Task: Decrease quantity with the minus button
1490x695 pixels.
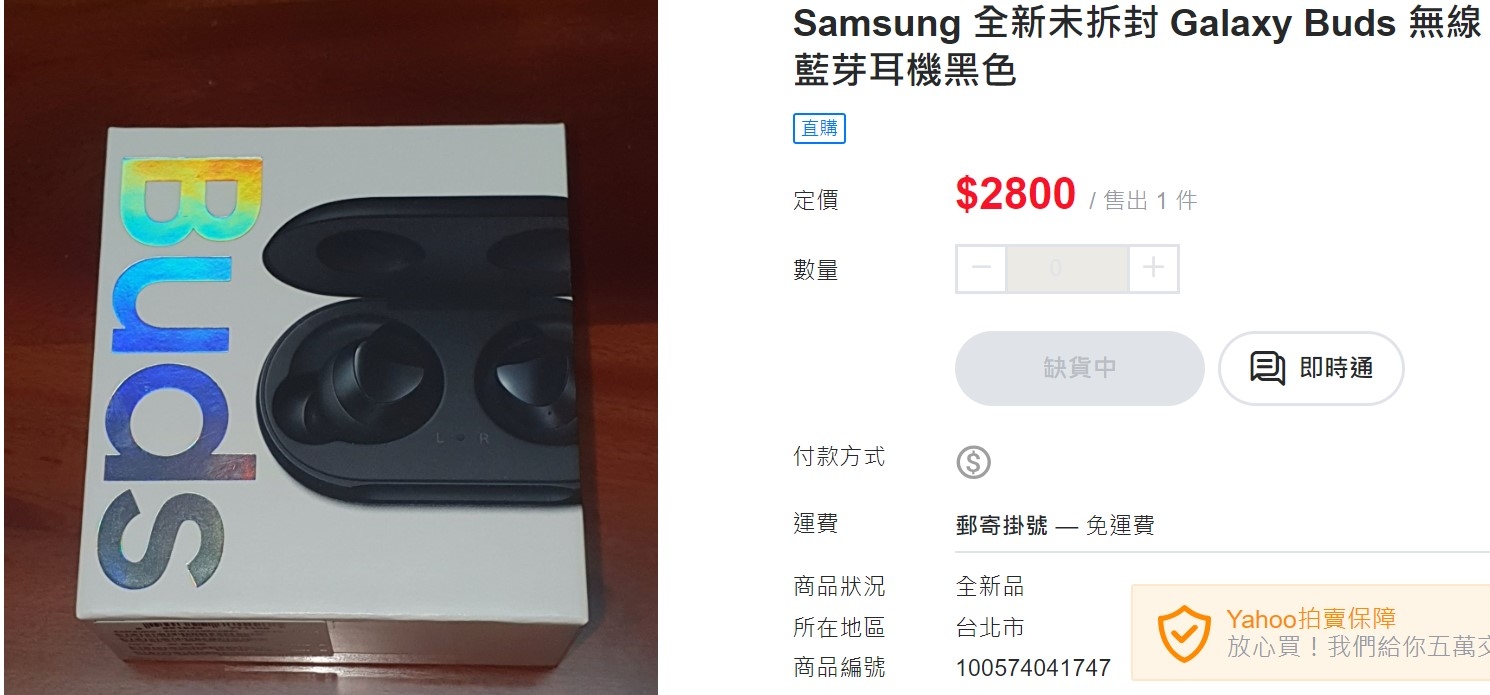Action: 981,268
